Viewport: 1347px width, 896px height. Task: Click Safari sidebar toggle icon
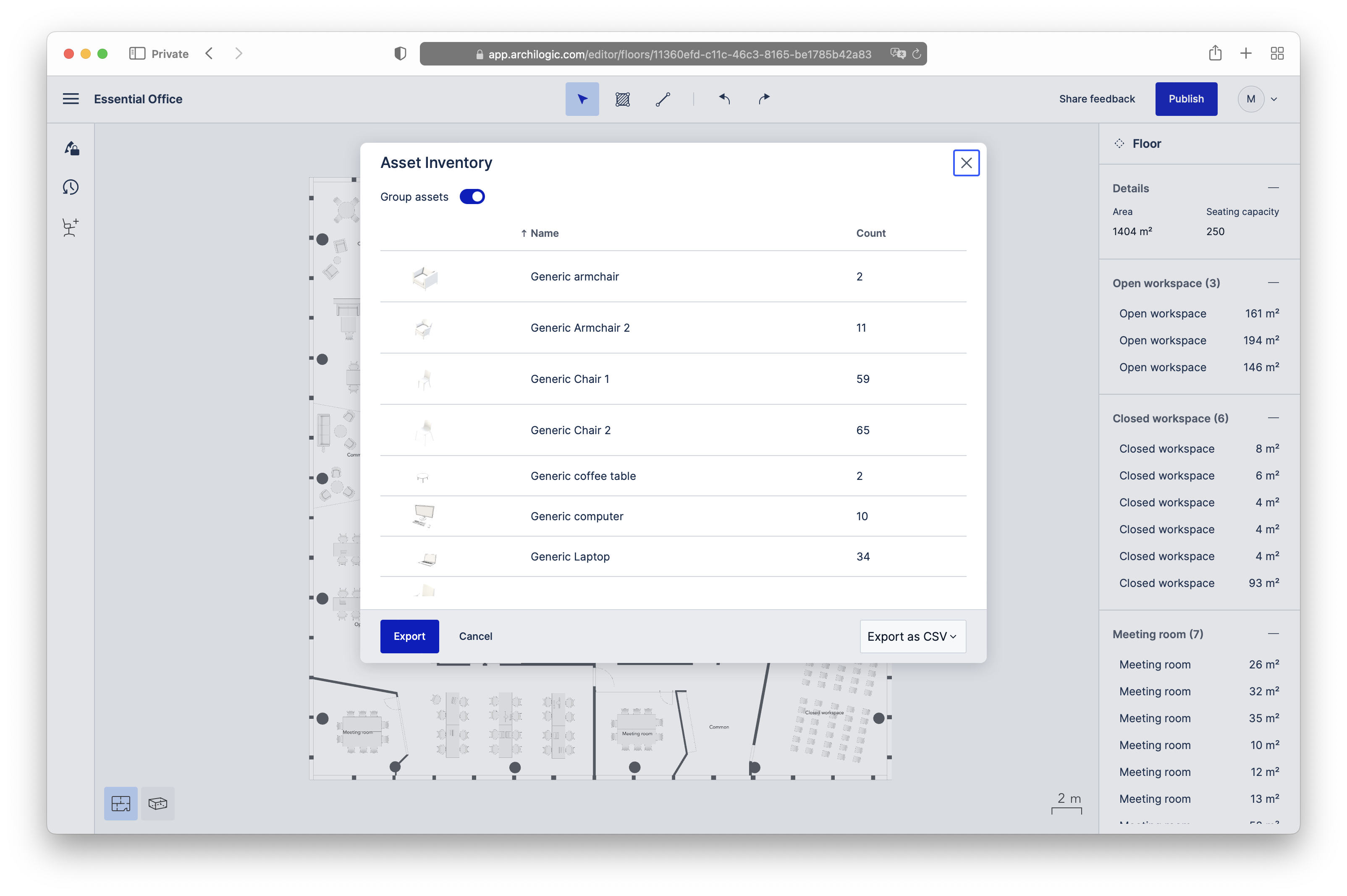point(137,54)
